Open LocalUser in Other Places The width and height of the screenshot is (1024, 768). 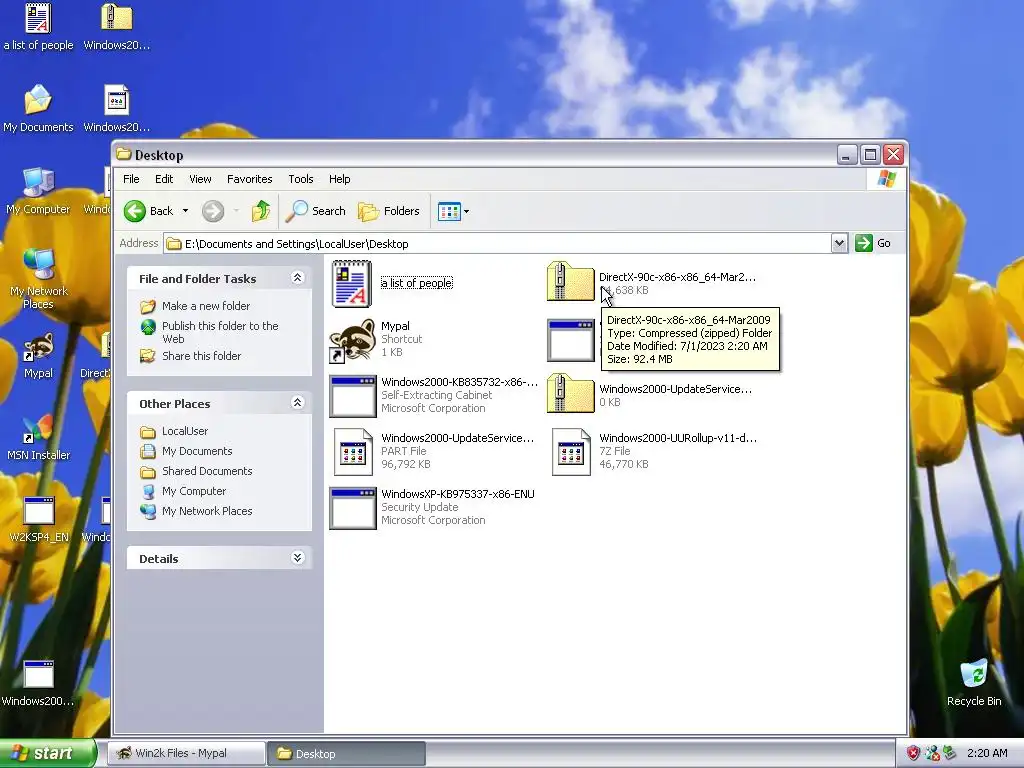point(185,431)
